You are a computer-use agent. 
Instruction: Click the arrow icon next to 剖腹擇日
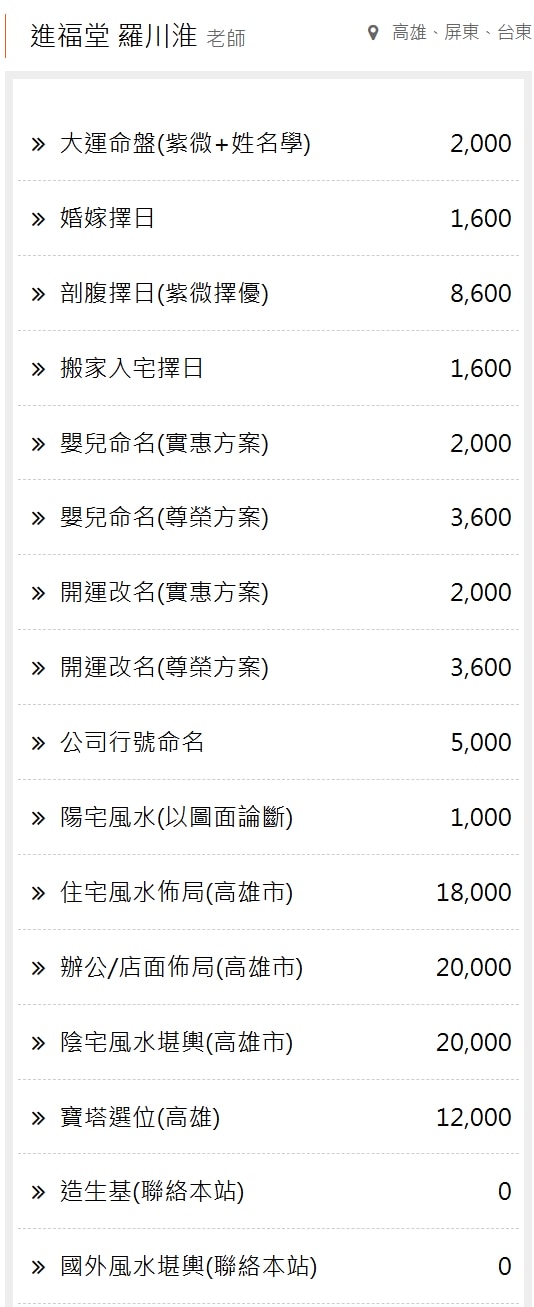[x=38, y=293]
